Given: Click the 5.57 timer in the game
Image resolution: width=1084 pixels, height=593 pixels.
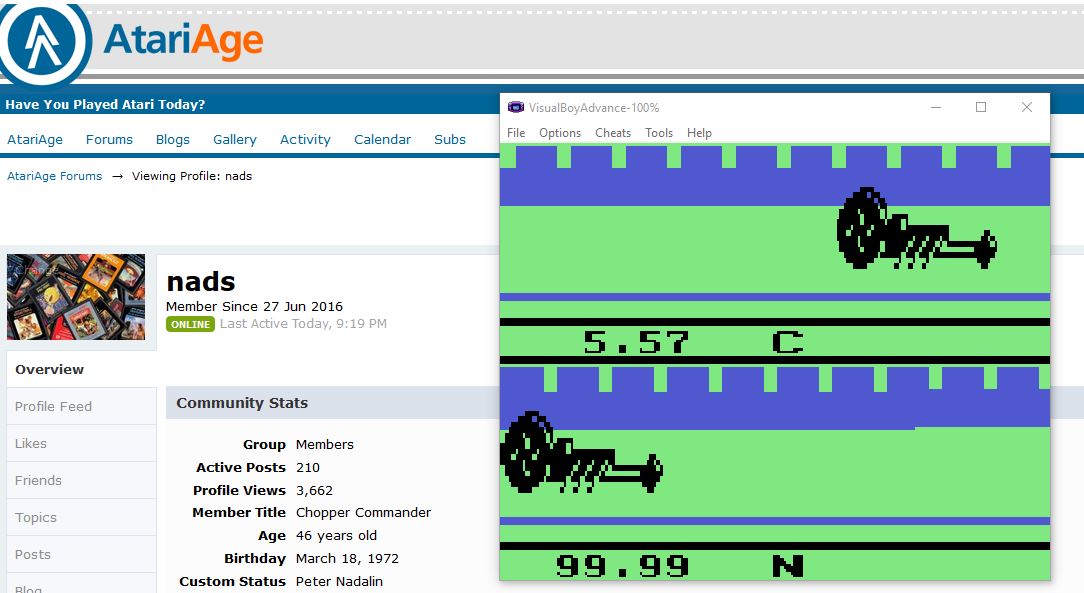Looking at the screenshot, I should coord(636,342).
